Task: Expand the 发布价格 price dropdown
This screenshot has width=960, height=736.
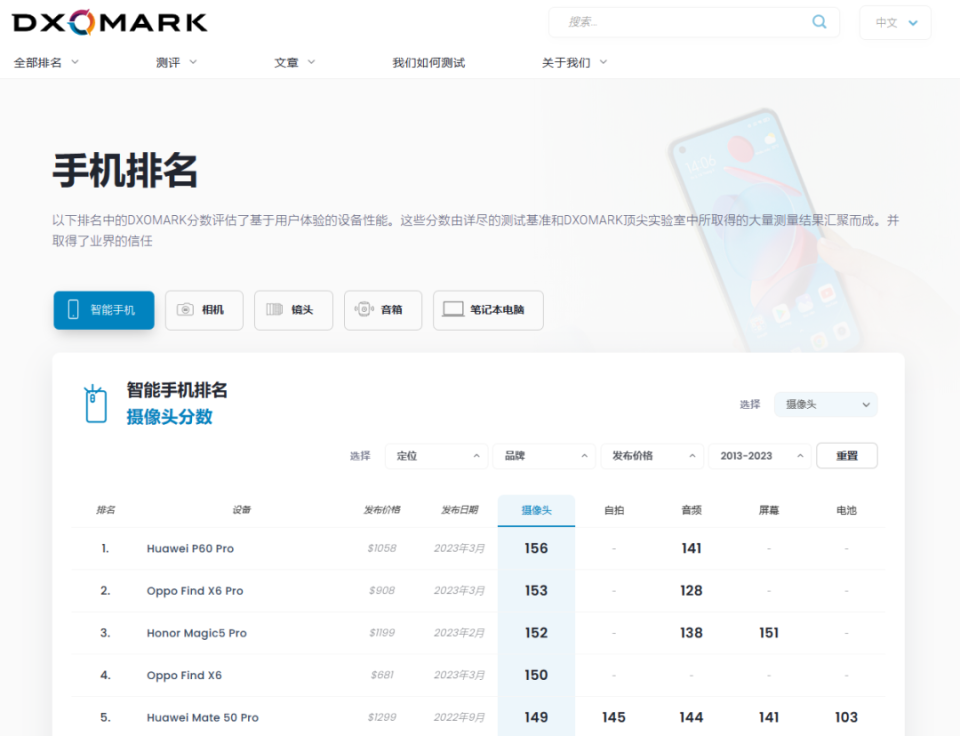Action: 651,455
